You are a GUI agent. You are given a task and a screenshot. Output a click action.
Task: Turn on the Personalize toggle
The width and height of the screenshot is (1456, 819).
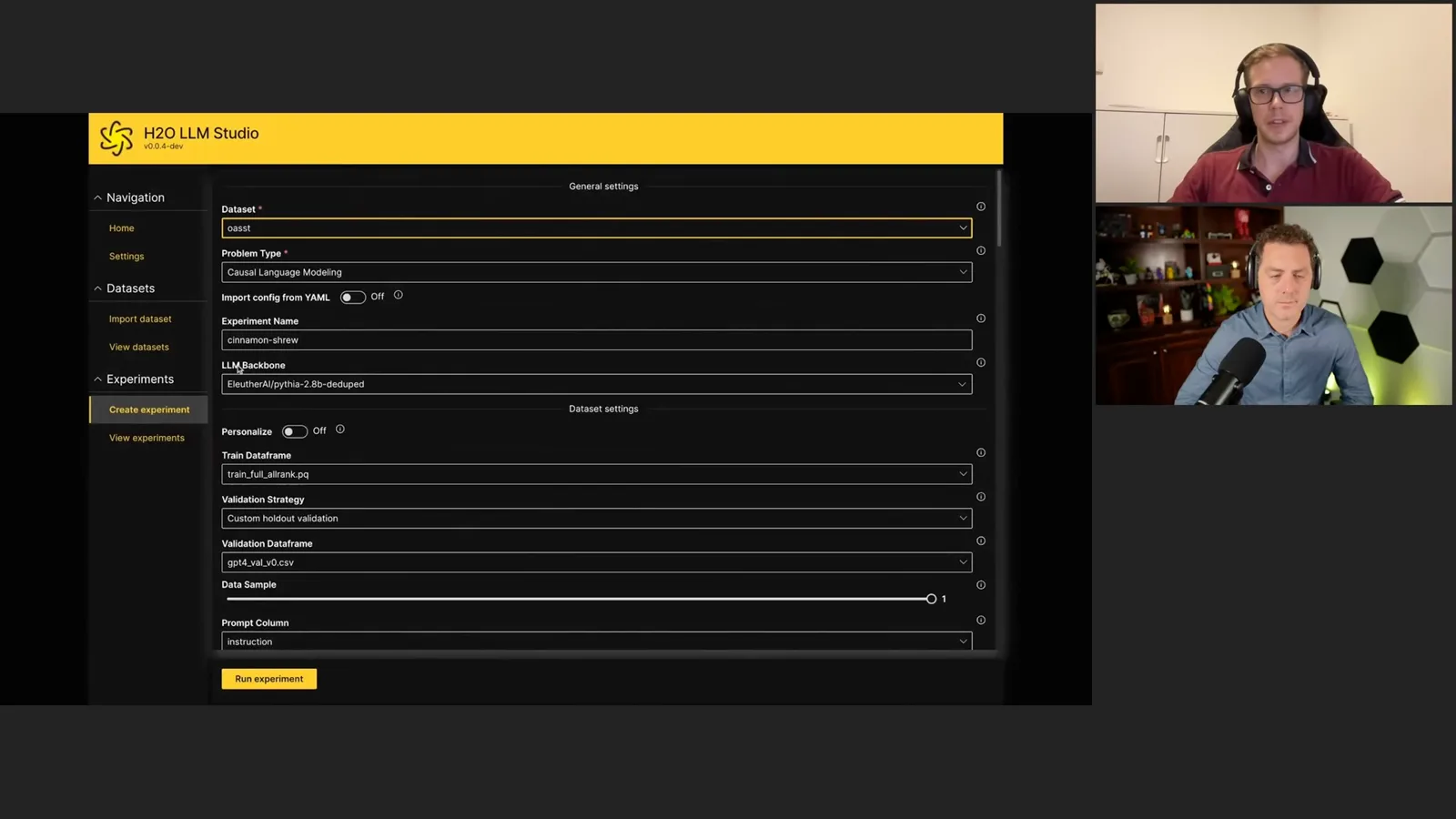pyautogui.click(x=294, y=431)
